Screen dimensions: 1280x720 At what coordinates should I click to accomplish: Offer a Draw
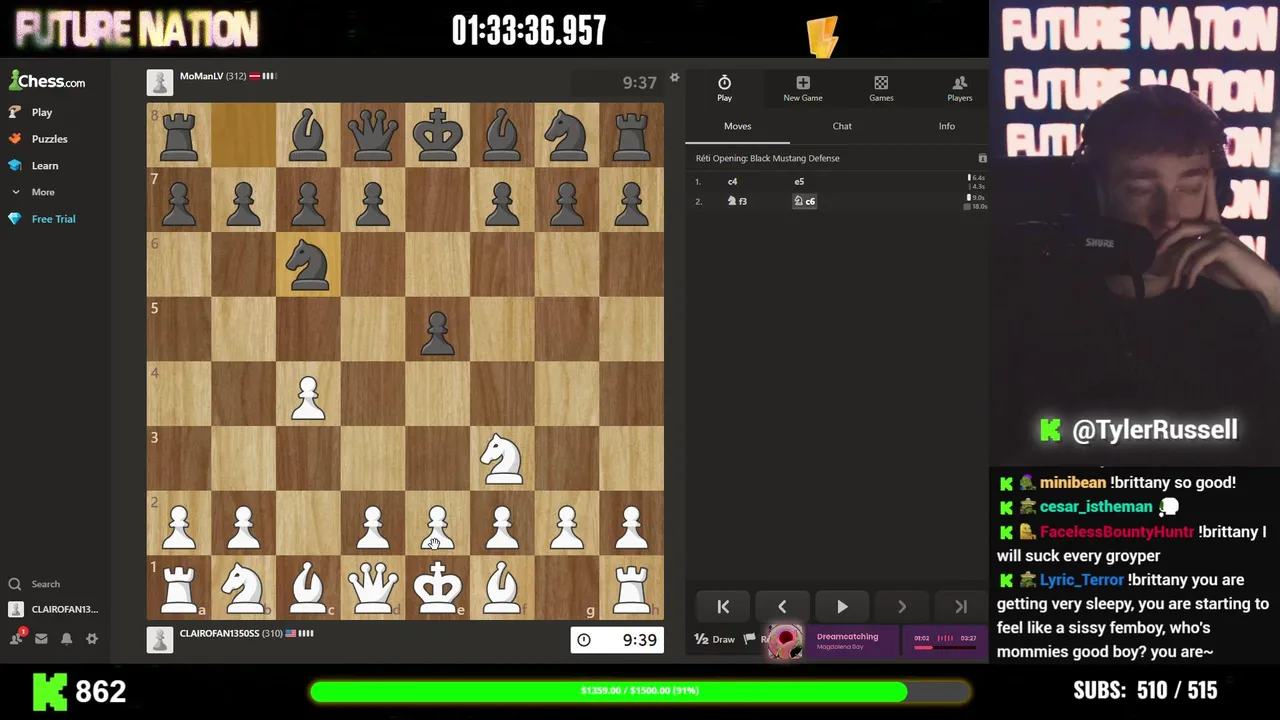pos(715,639)
